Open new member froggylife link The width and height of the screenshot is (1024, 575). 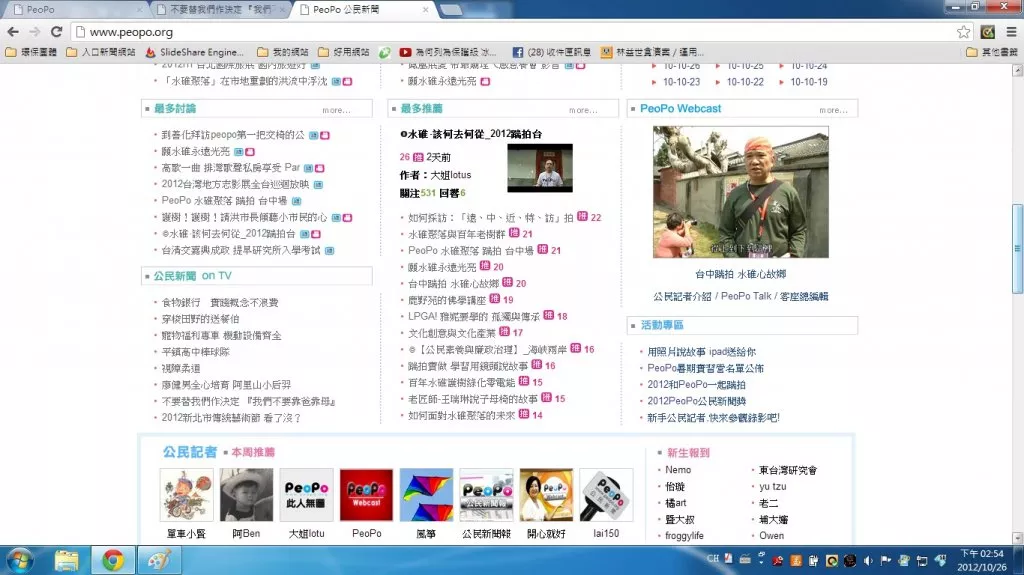(x=684, y=536)
